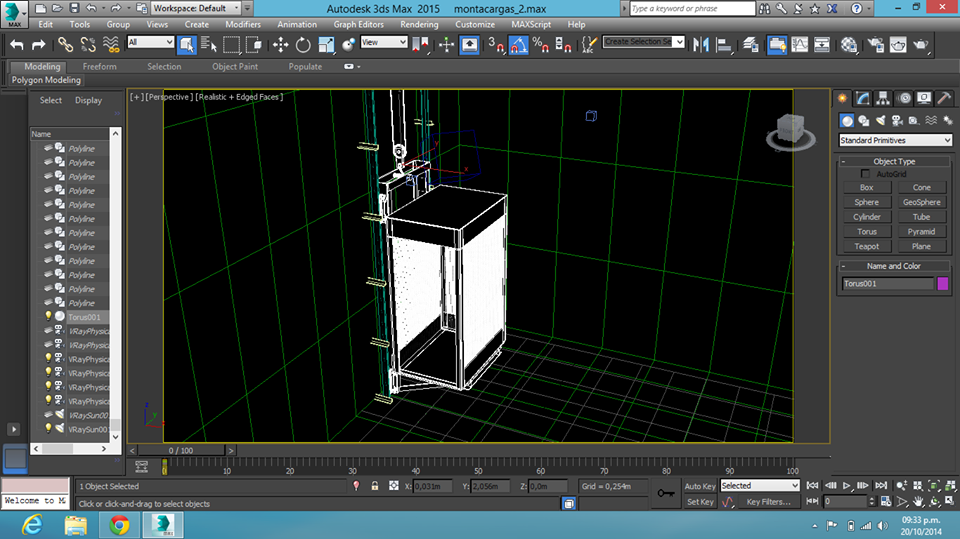Image resolution: width=960 pixels, height=539 pixels.
Task: Expand the Reference Coordinate System View dropdown
Action: pos(384,42)
